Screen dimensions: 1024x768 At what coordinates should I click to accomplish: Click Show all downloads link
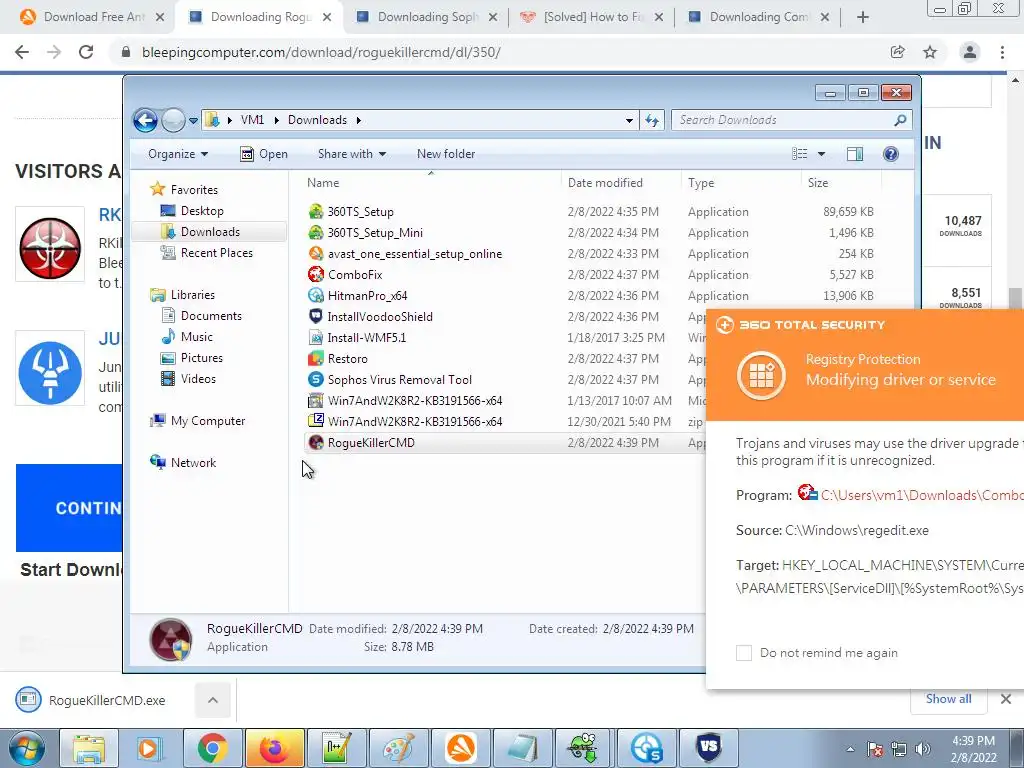point(948,699)
